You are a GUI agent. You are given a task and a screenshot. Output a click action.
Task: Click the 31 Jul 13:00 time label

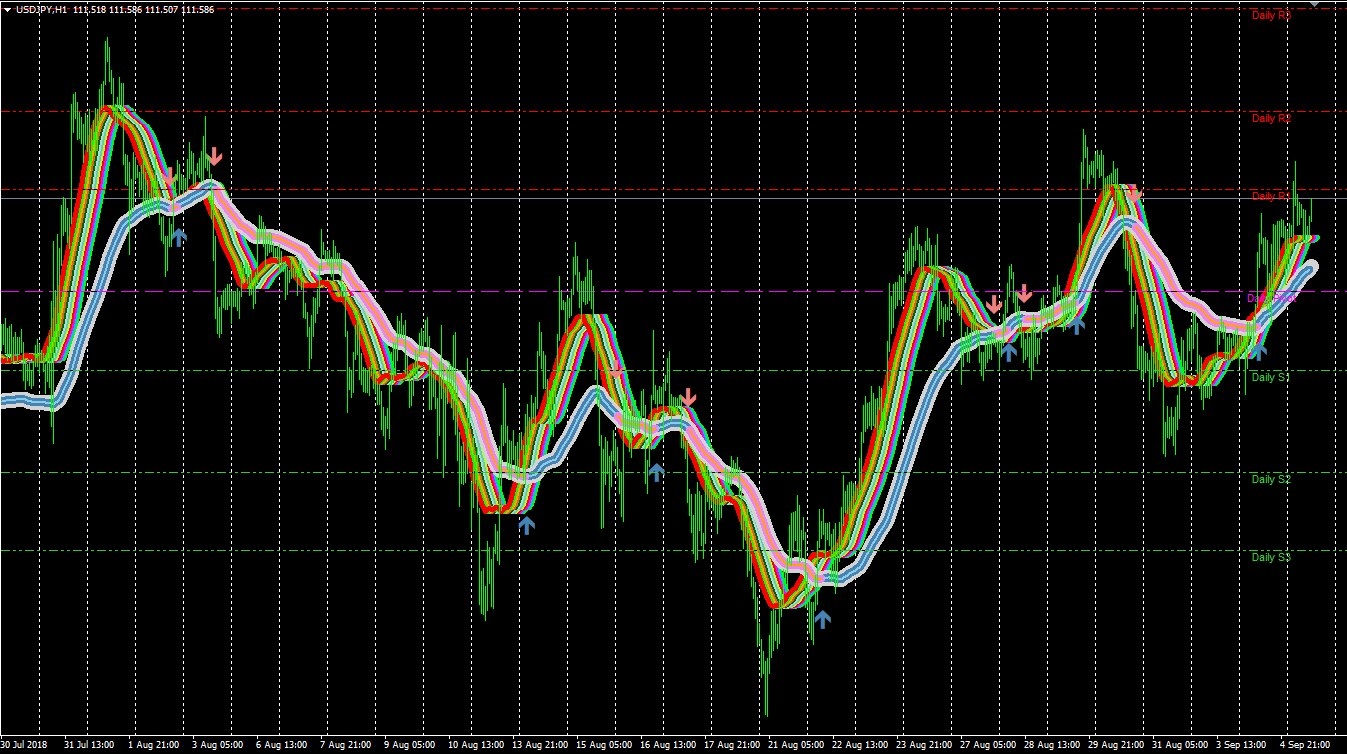(x=88, y=745)
